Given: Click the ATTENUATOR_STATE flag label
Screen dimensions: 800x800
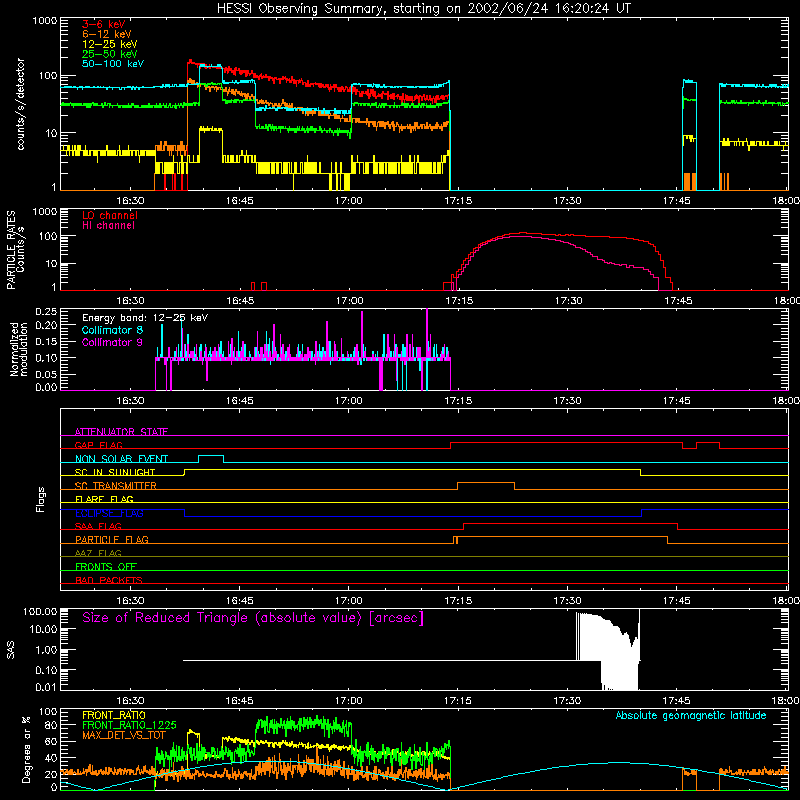Looking at the screenshot, I should coord(121,432).
